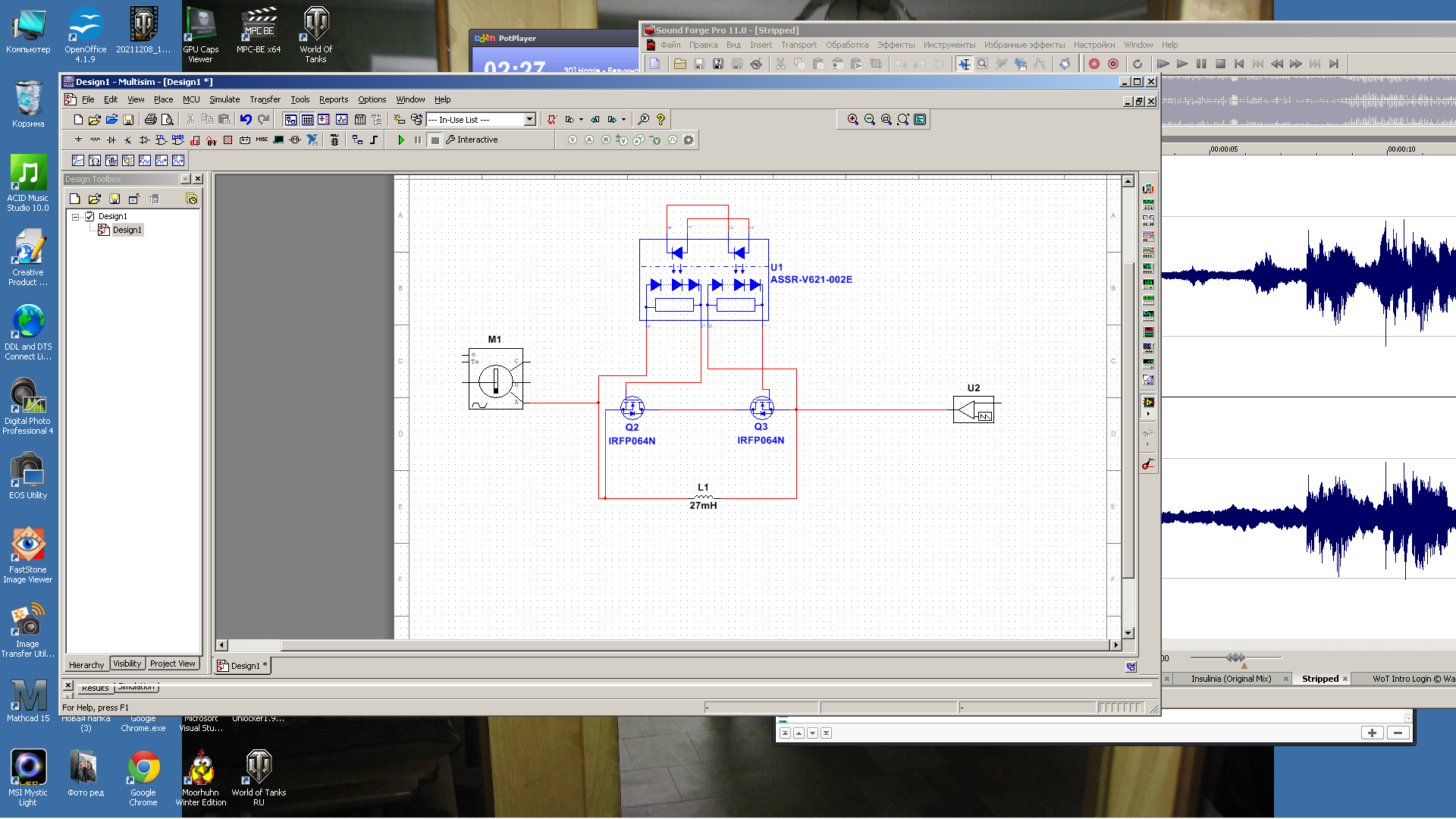Switch to the Visibility tab
This screenshot has width=1456, height=819.
pyautogui.click(x=127, y=664)
